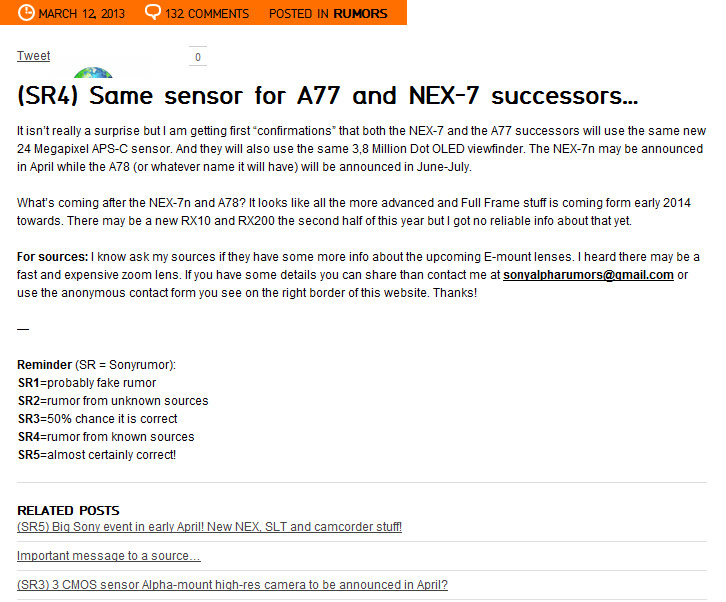
Task: Click the bold 'For sources:' label
Action: click(x=52, y=257)
